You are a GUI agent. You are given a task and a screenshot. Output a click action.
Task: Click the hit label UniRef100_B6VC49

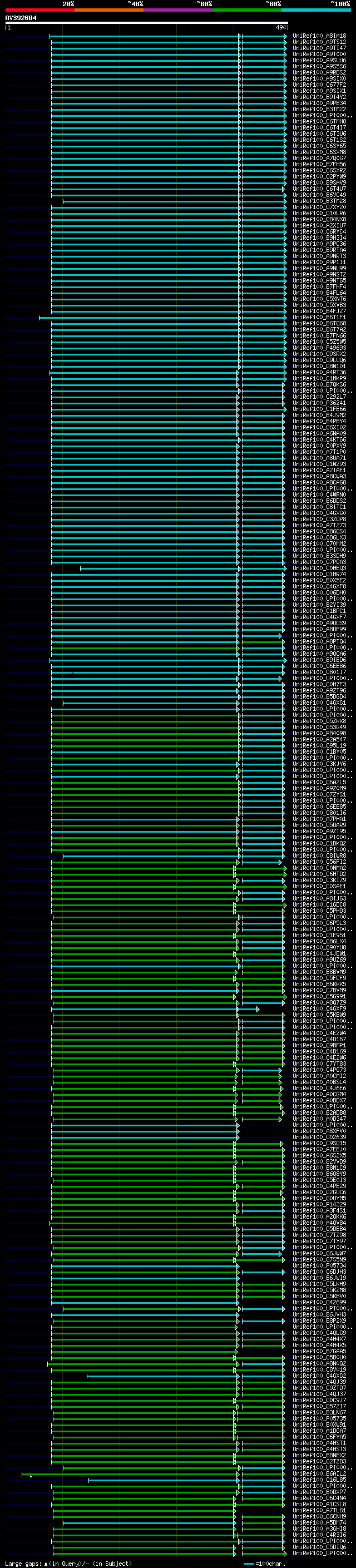[x=319, y=195]
